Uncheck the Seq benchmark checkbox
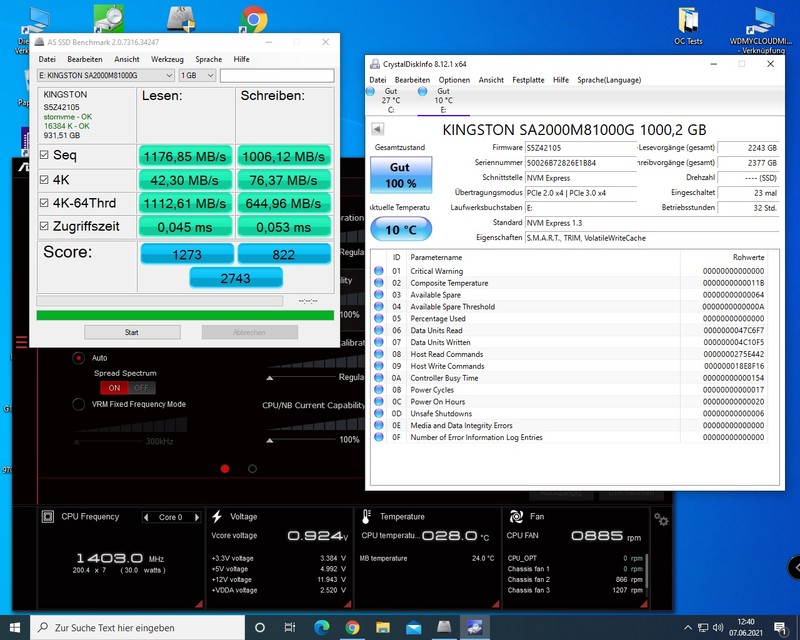The width and height of the screenshot is (800, 640). [44, 155]
